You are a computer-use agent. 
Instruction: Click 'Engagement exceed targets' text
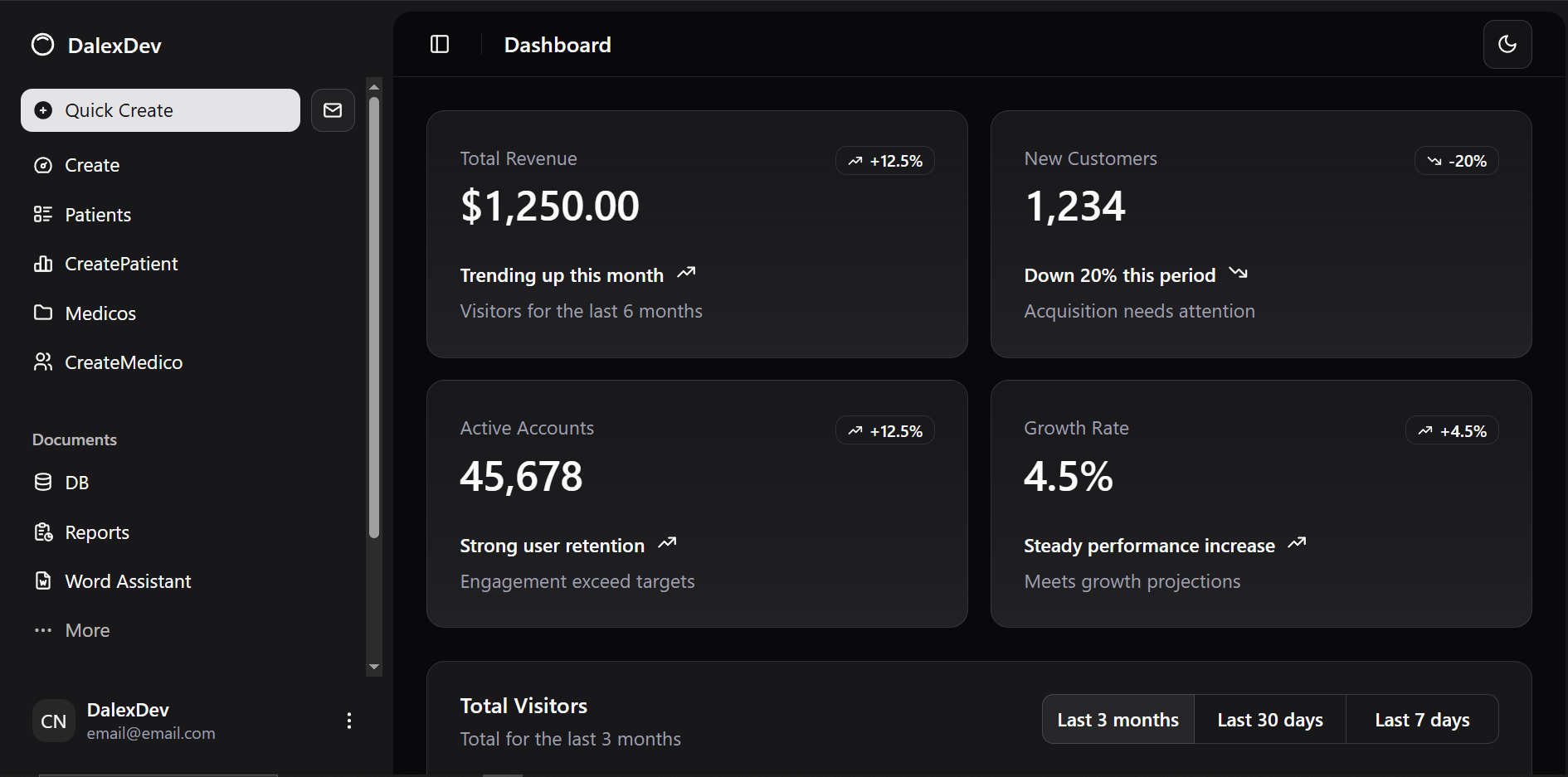click(577, 581)
